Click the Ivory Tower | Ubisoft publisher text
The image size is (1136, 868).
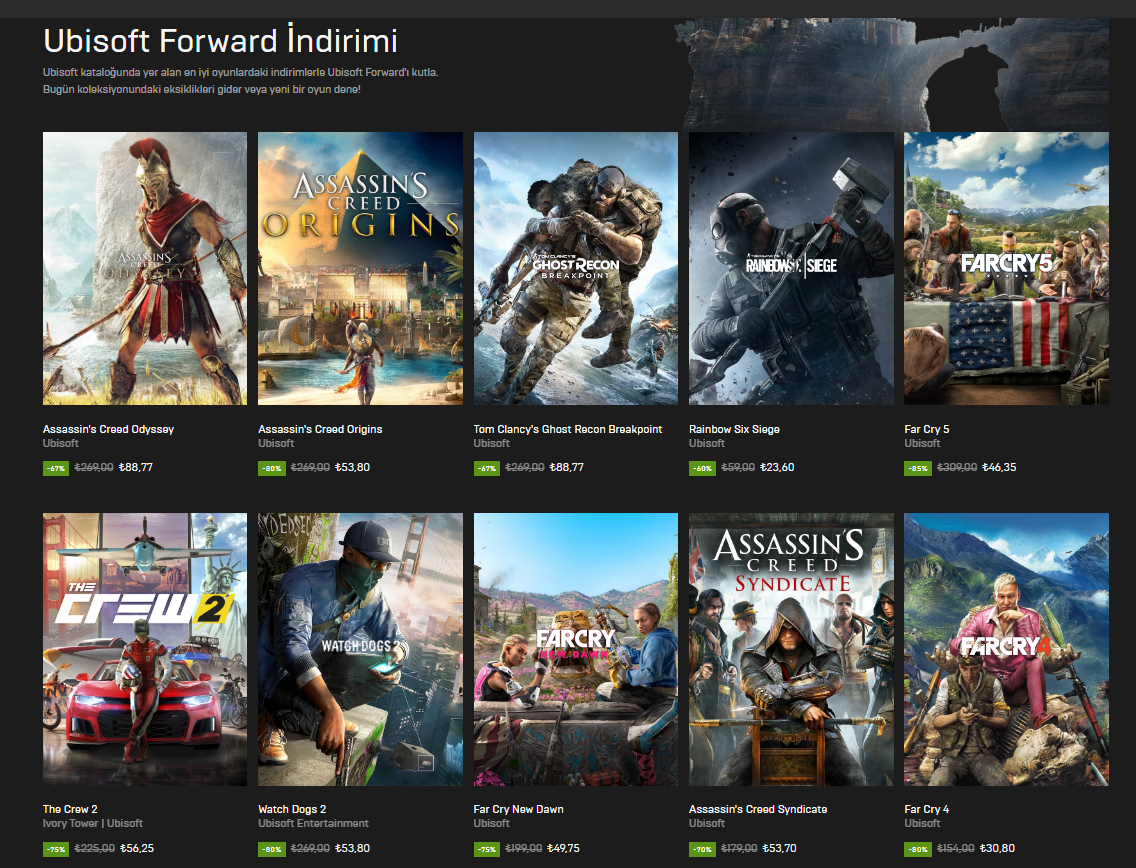93,823
